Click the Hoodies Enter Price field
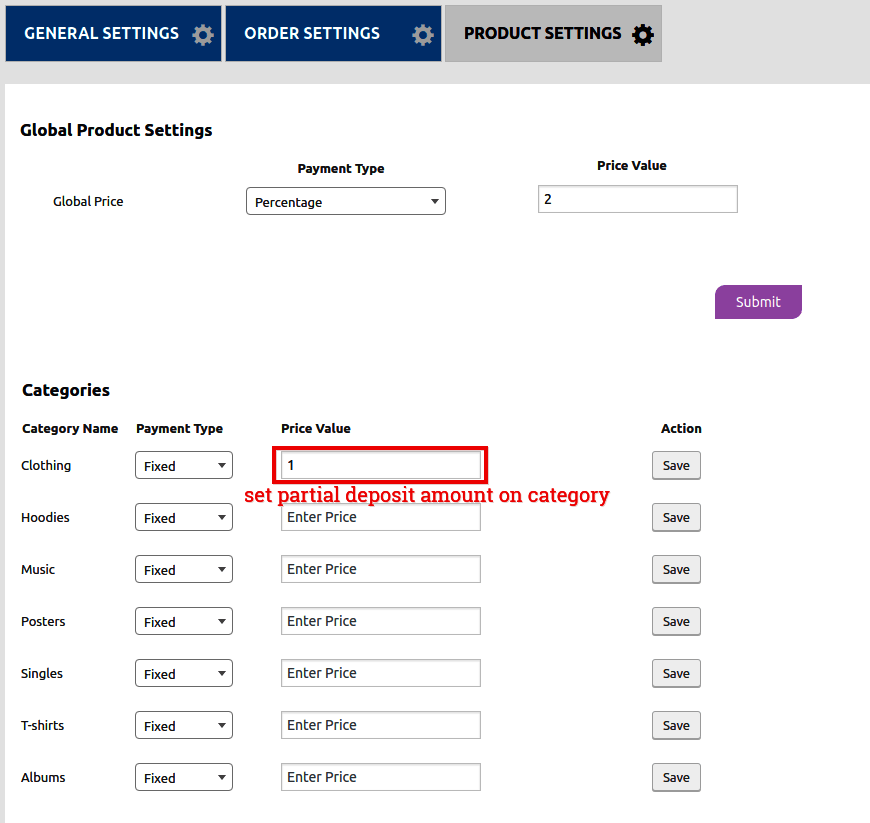 pyautogui.click(x=380, y=517)
